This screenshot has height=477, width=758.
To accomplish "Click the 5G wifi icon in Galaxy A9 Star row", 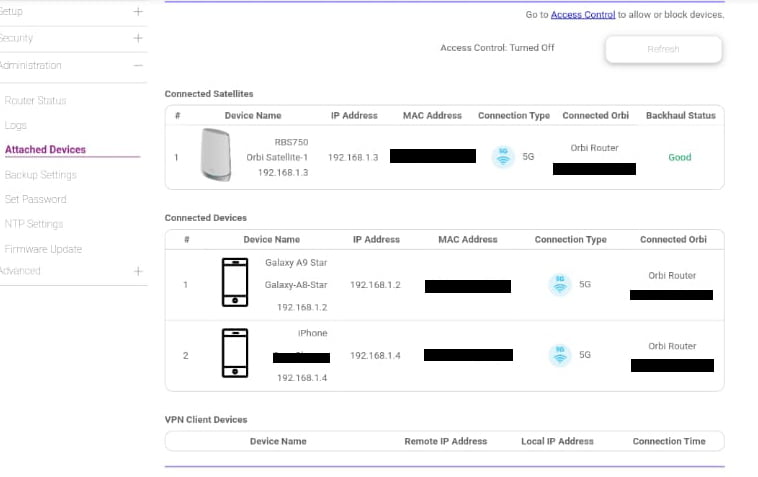I will click(x=560, y=284).
